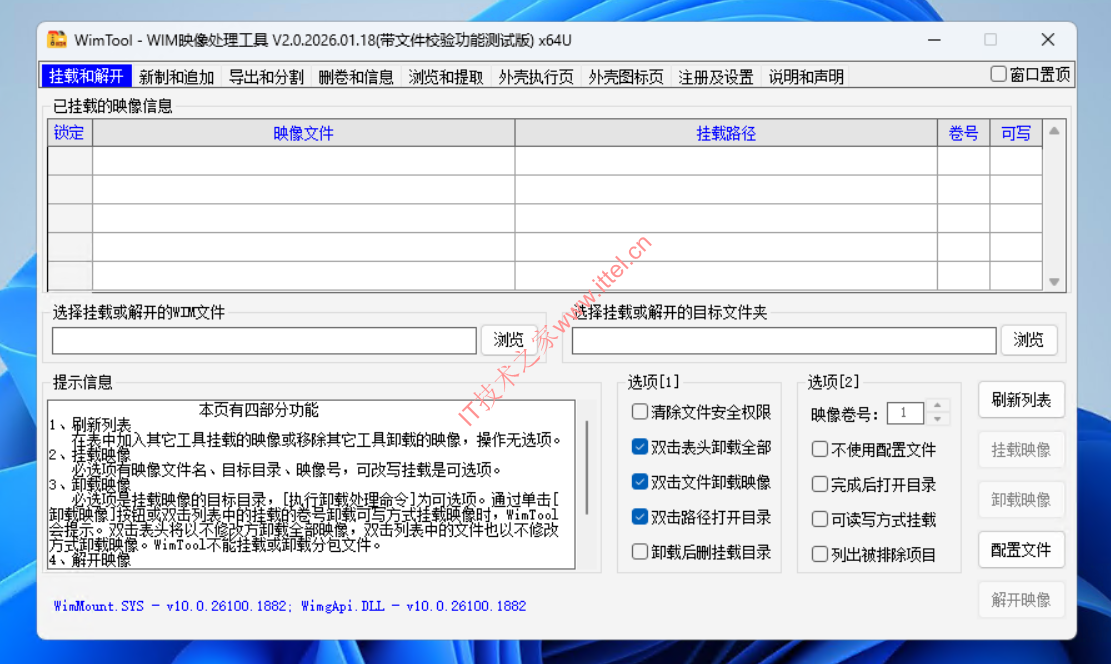Screen dimensions: 1111x664
Task: Click the WimTool app icon in title bar
Action: pyautogui.click(x=58, y=40)
